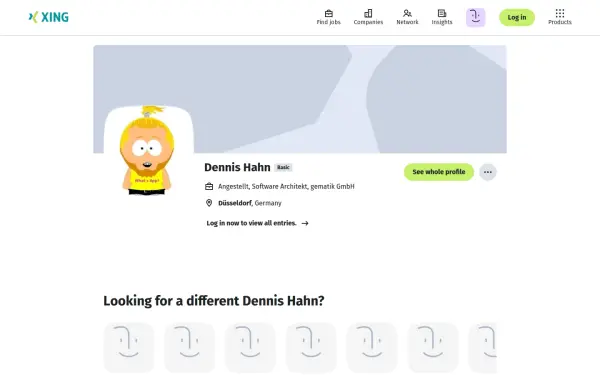Viewport: 600px width, 375px height.
Task: Click the 'Düsseldorf, Germany' location text
Action: [249, 203]
